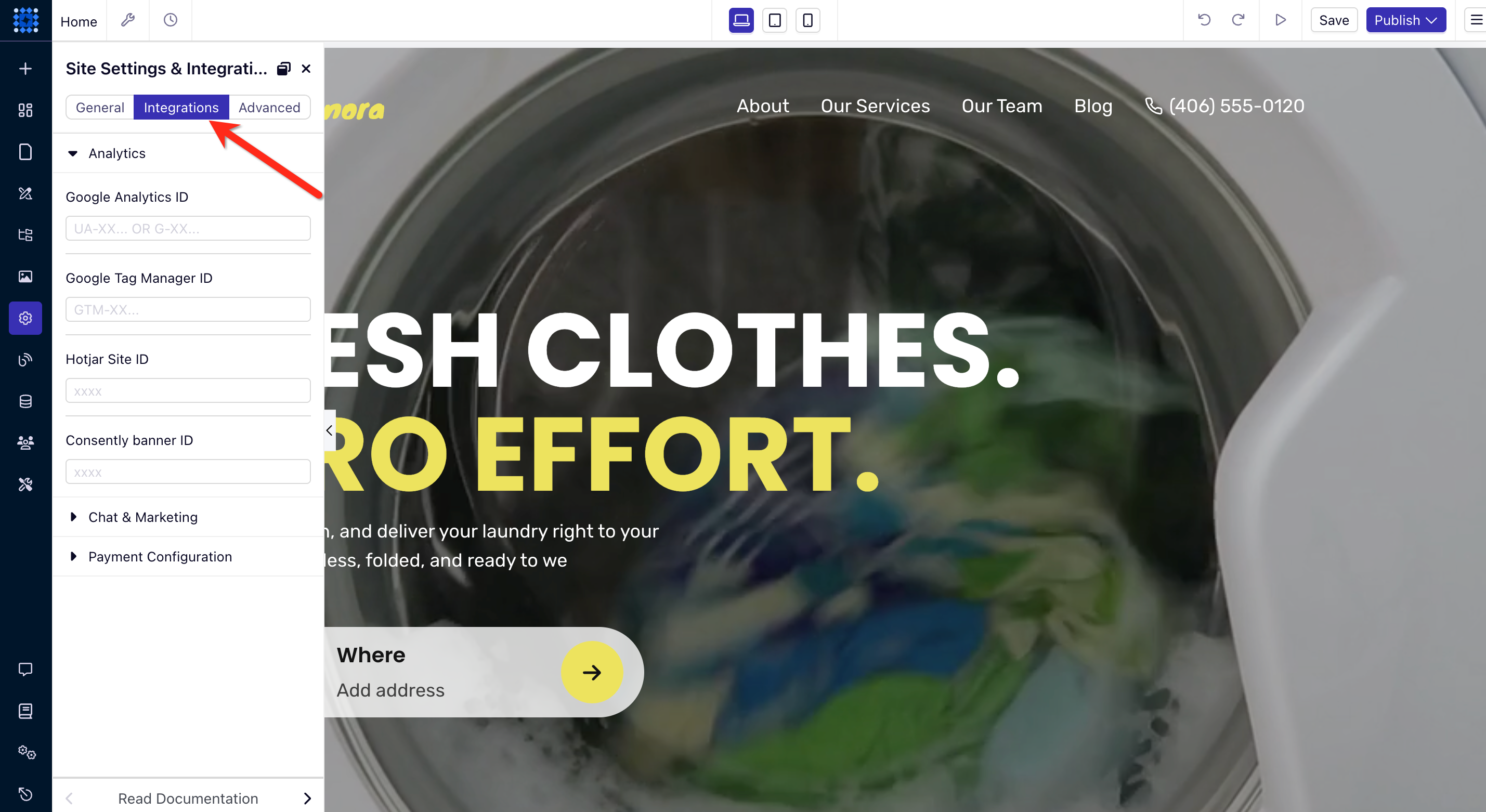
Task: Open the database icon in sidebar
Action: click(25, 401)
